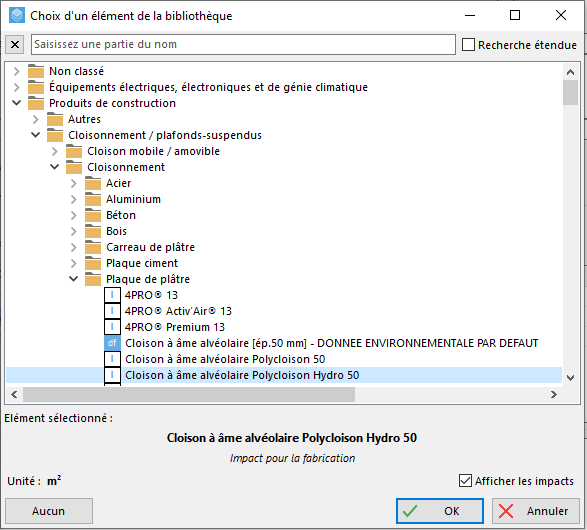The width and height of the screenshot is (587, 530).
Task: Click the horizontal scrollbar right arrow
Action: [554, 394]
